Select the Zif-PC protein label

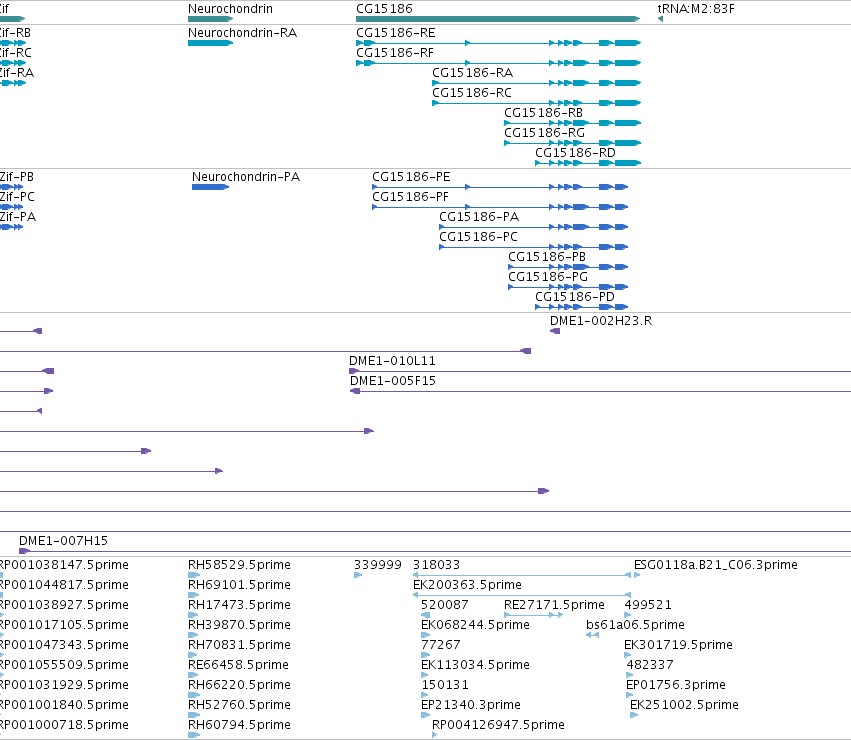17,197
